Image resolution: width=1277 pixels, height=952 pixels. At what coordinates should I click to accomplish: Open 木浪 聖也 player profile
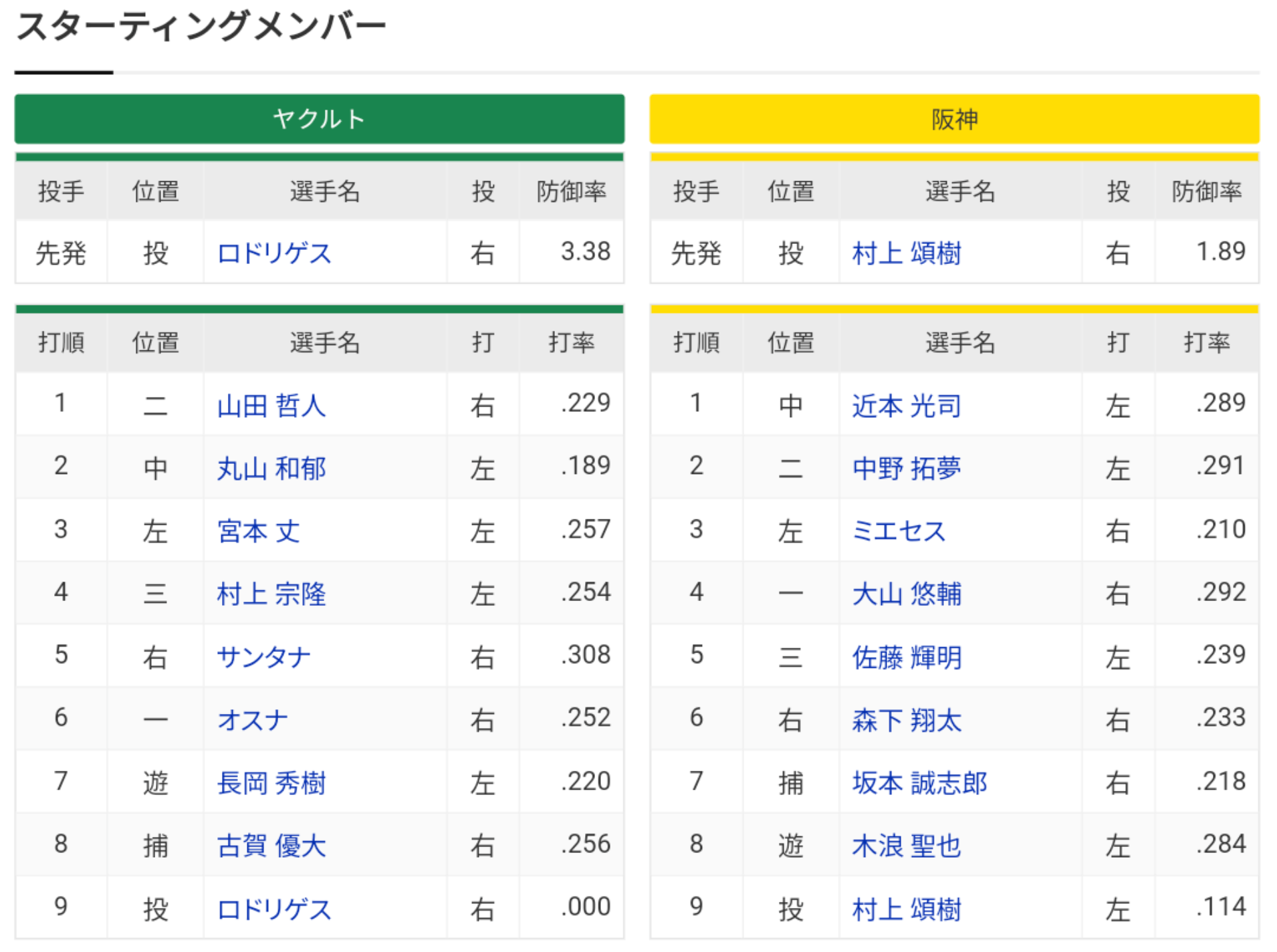pyautogui.click(x=906, y=845)
